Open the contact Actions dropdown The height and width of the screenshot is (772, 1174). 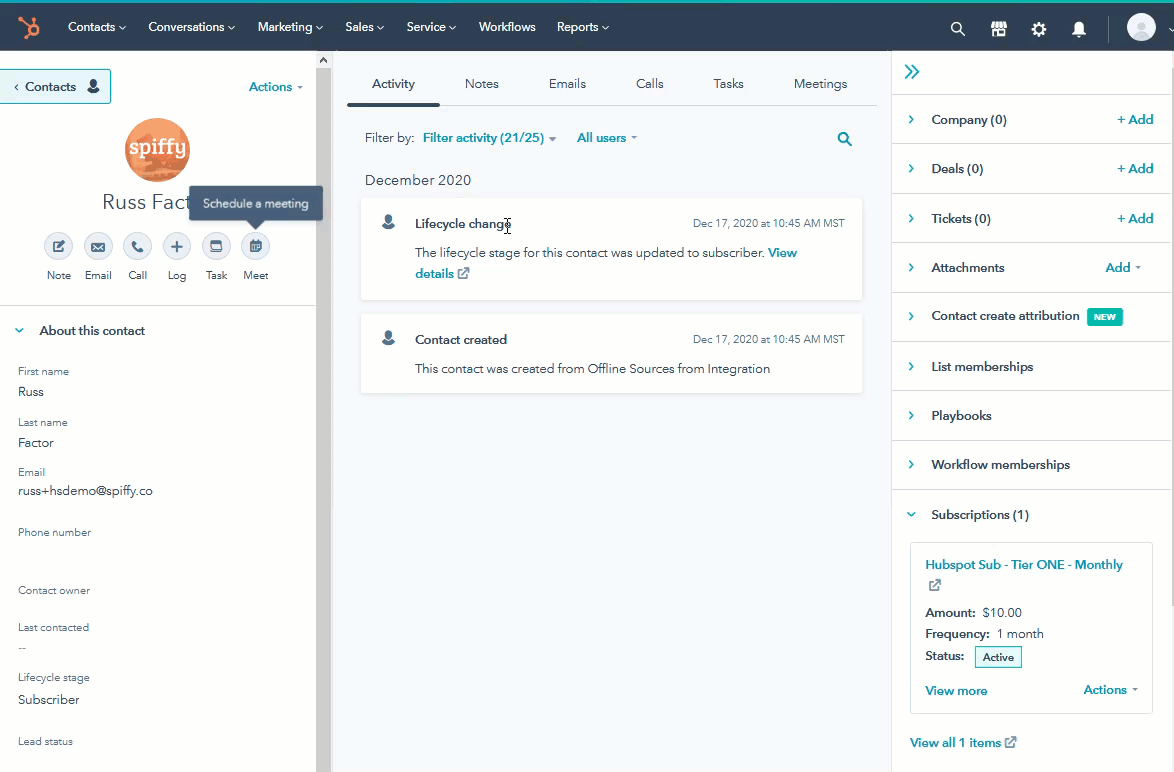[276, 87]
